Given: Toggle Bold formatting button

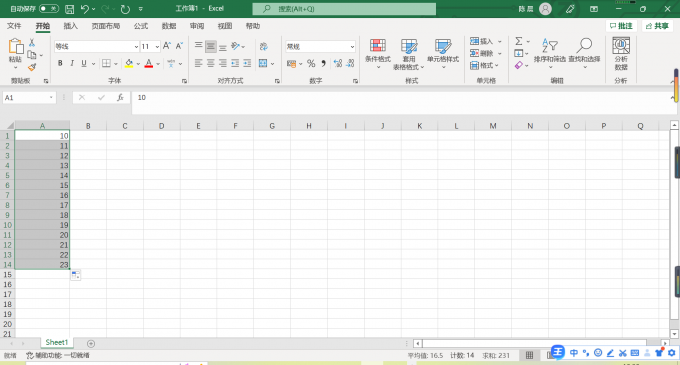Looking at the screenshot, I should [x=60, y=63].
